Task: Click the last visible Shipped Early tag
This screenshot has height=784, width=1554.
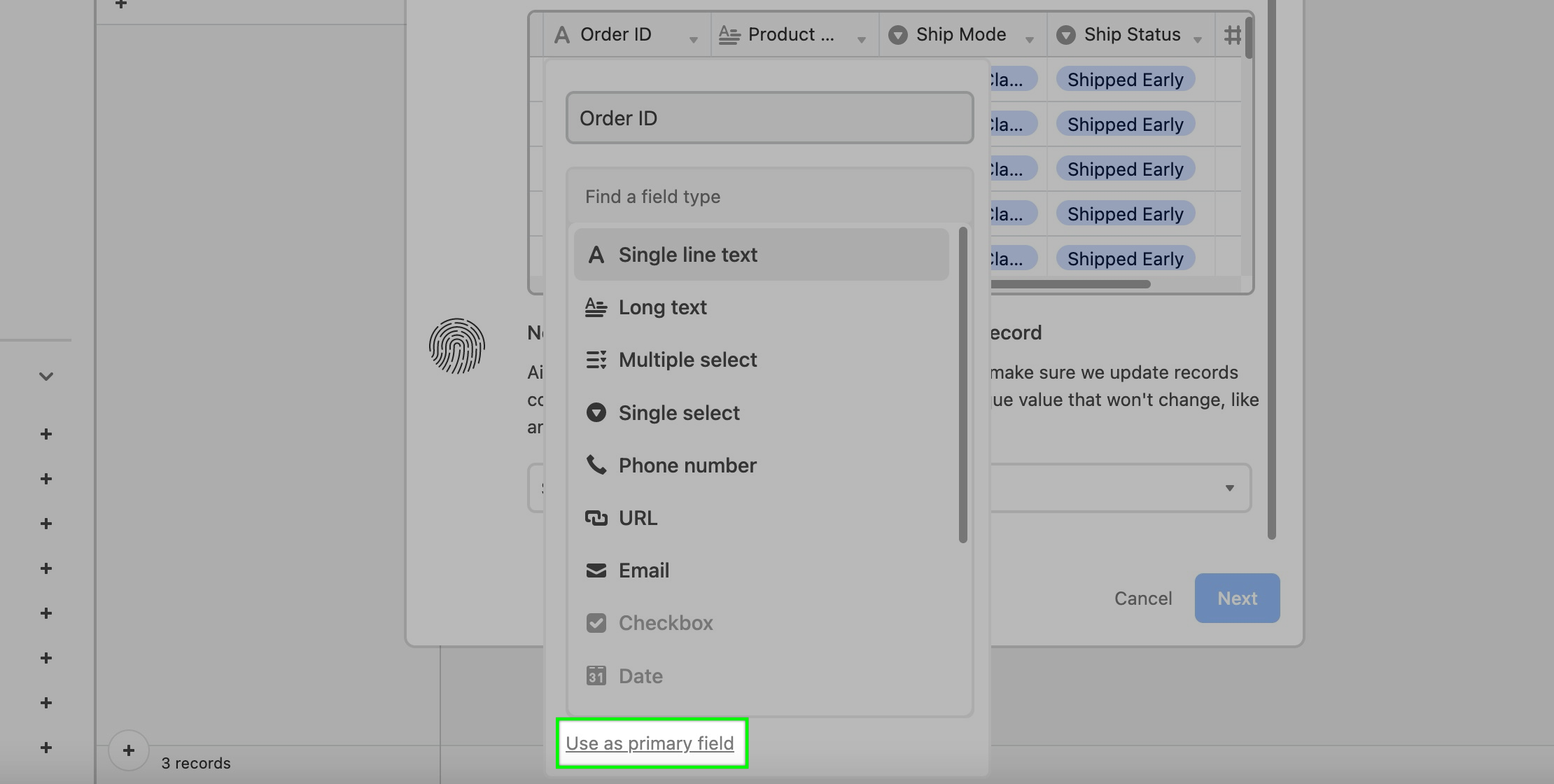Action: coord(1125,258)
